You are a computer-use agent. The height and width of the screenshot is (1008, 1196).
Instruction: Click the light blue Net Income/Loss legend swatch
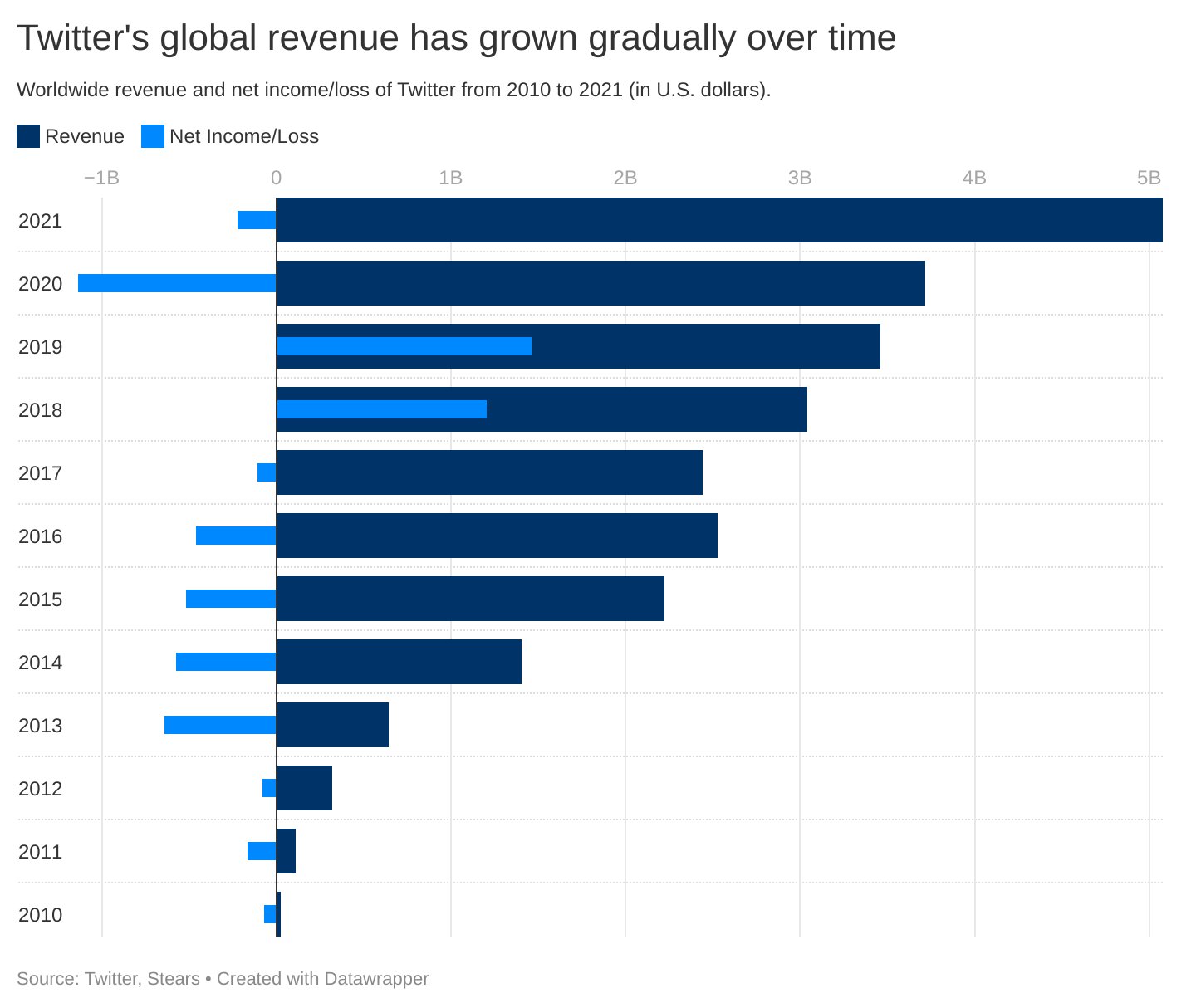pos(153,136)
